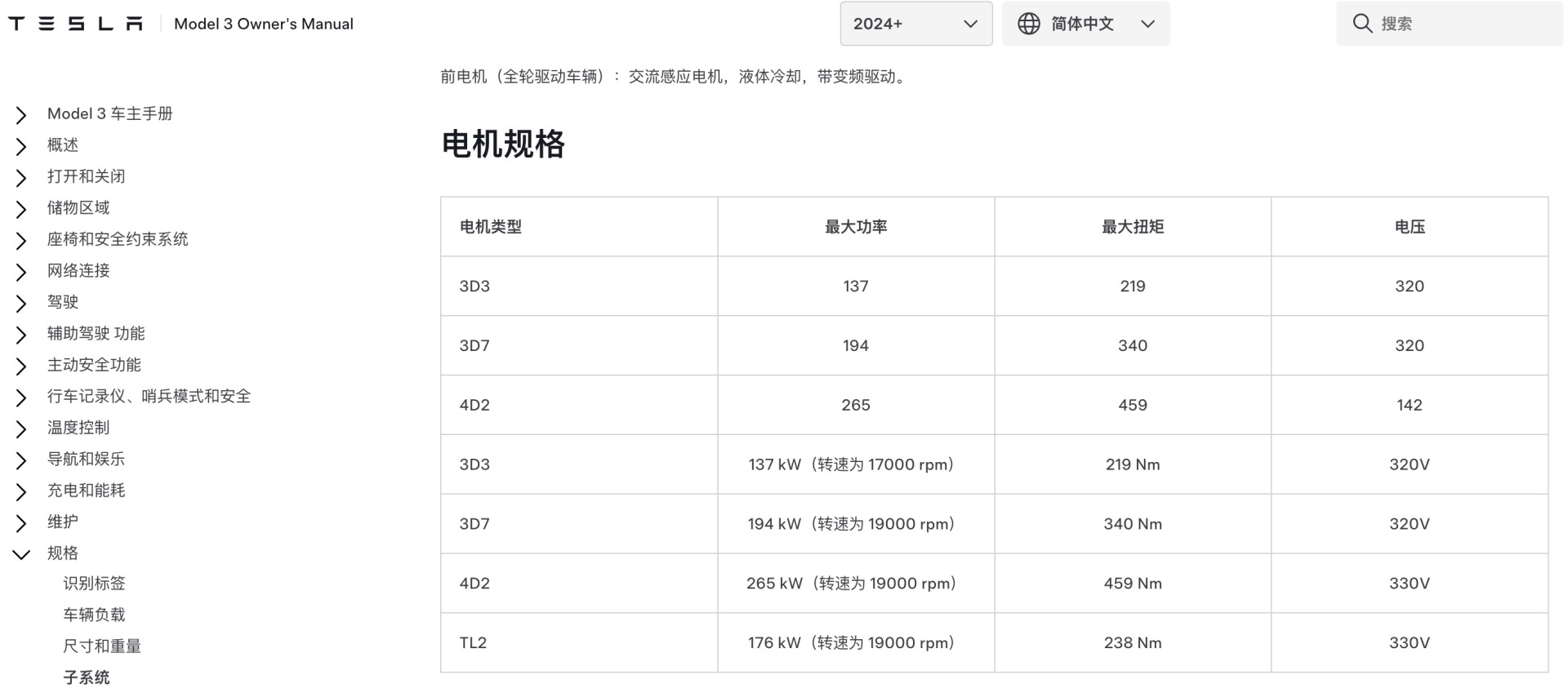Open Model 3 车主手册 in the sidebar
The width and height of the screenshot is (1568, 693).
(x=110, y=113)
